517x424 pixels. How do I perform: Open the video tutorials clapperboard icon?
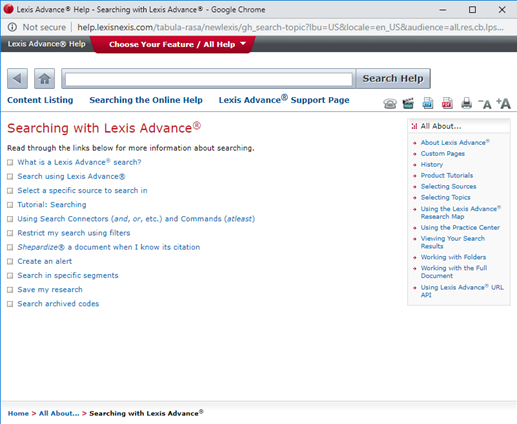tap(408, 104)
